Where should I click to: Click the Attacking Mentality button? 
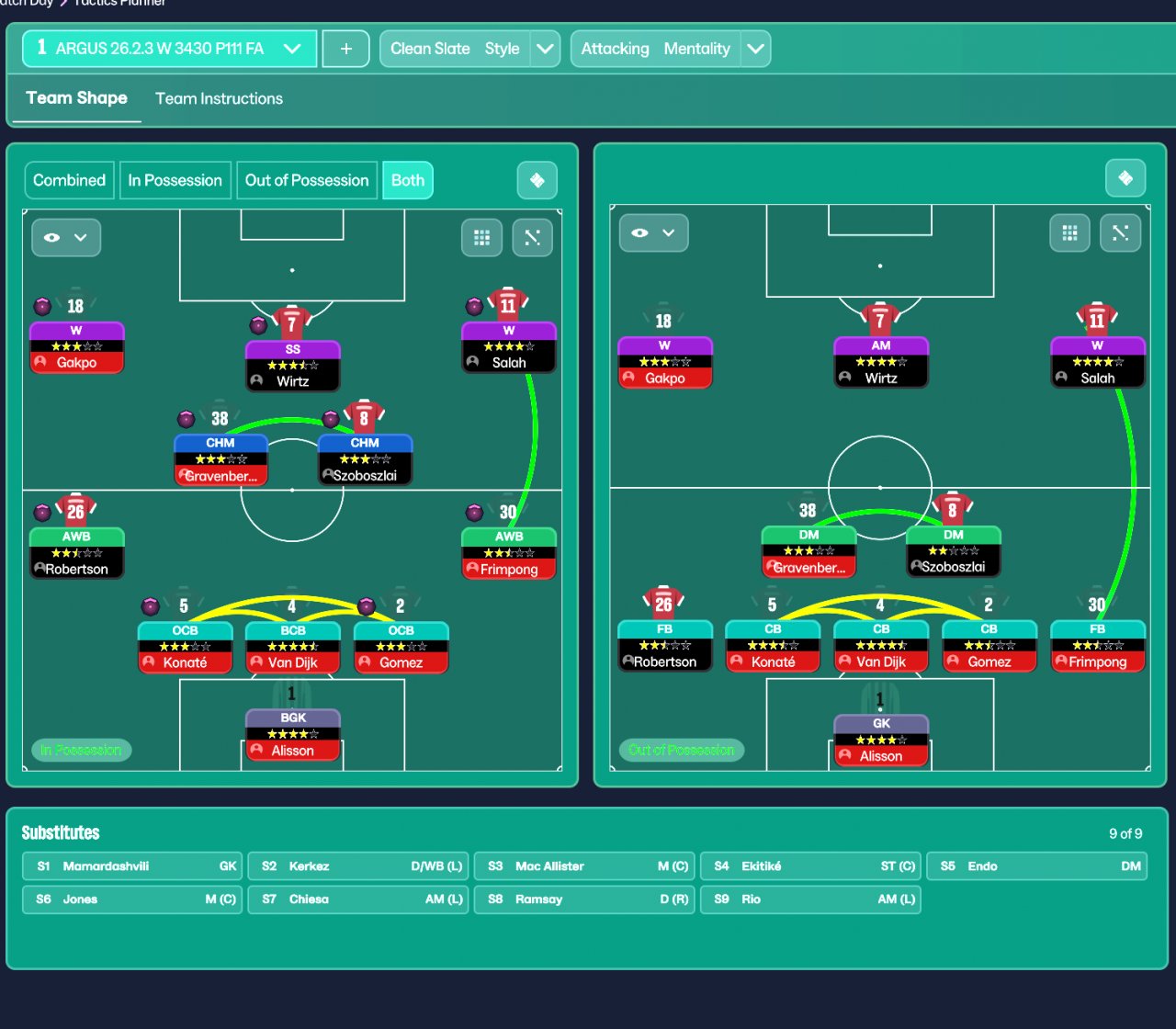tap(656, 49)
